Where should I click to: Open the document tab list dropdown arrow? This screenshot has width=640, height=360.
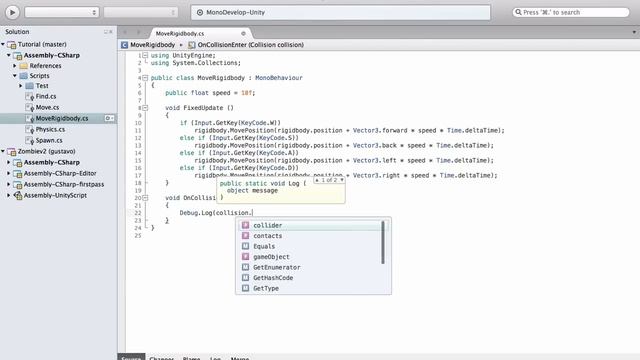click(634, 32)
